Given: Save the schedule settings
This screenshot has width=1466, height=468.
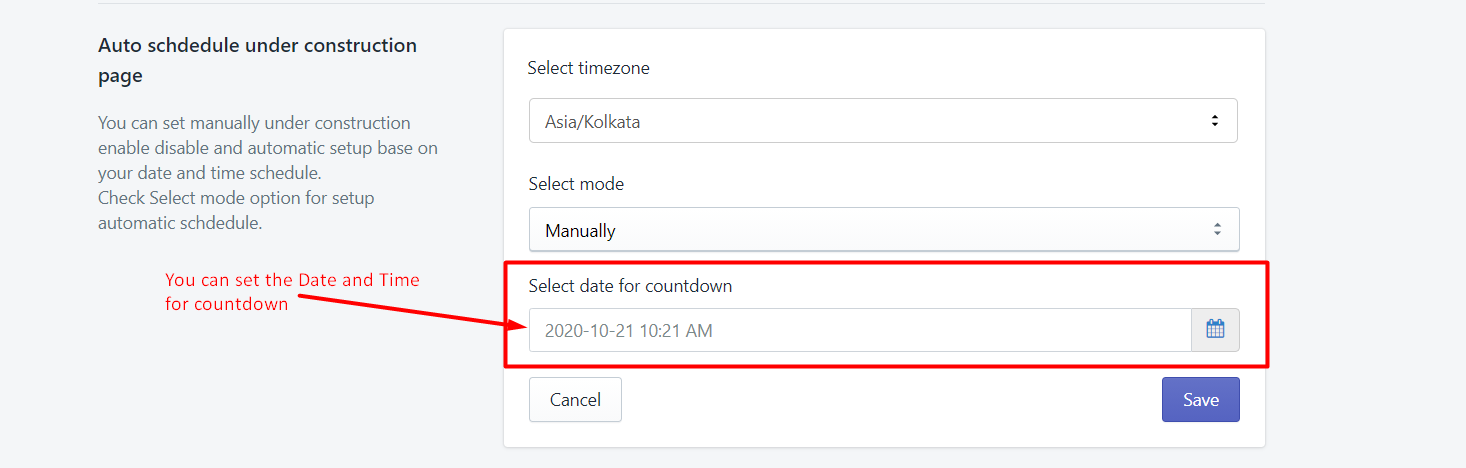Looking at the screenshot, I should [x=1200, y=399].
